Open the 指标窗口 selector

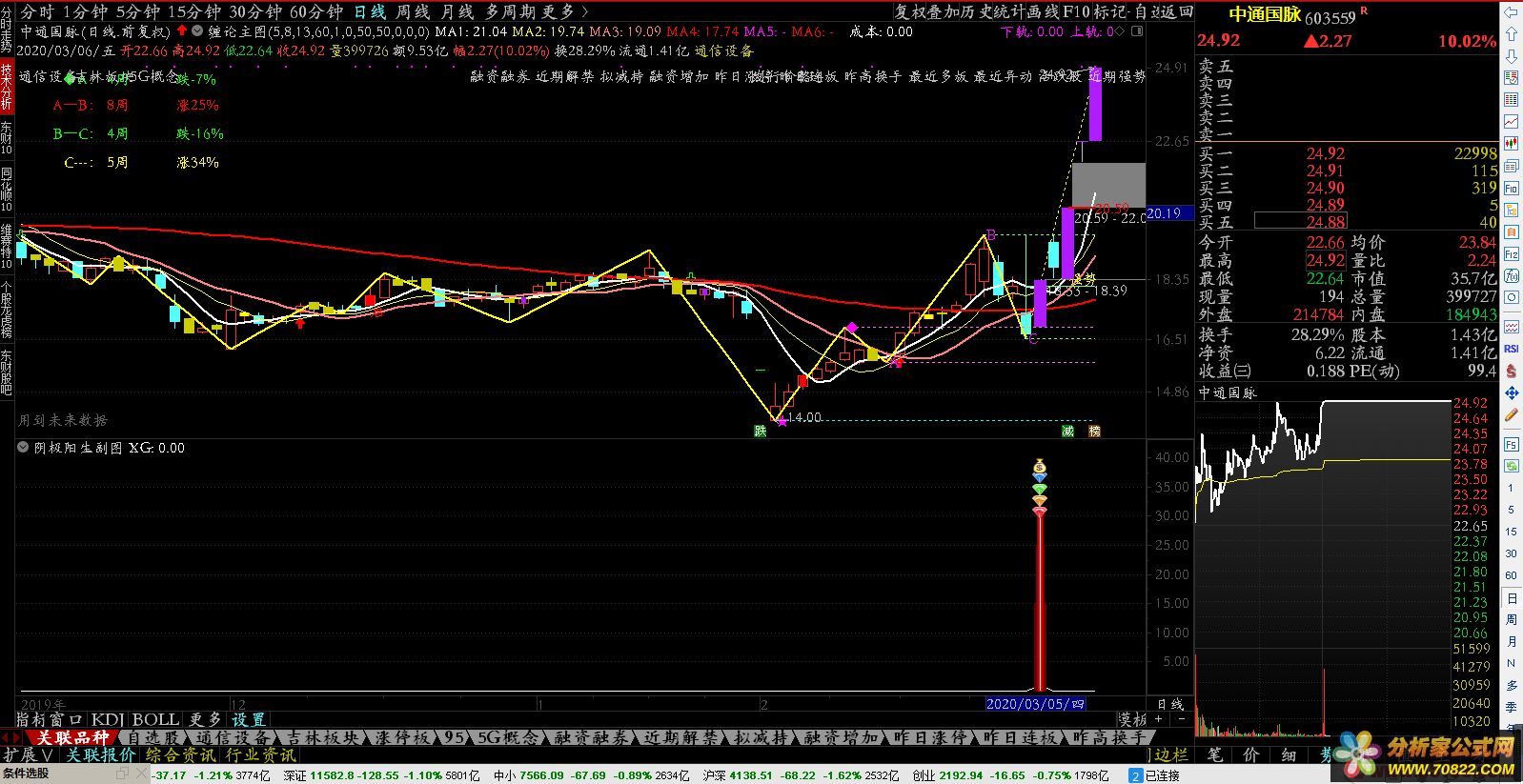(51, 719)
